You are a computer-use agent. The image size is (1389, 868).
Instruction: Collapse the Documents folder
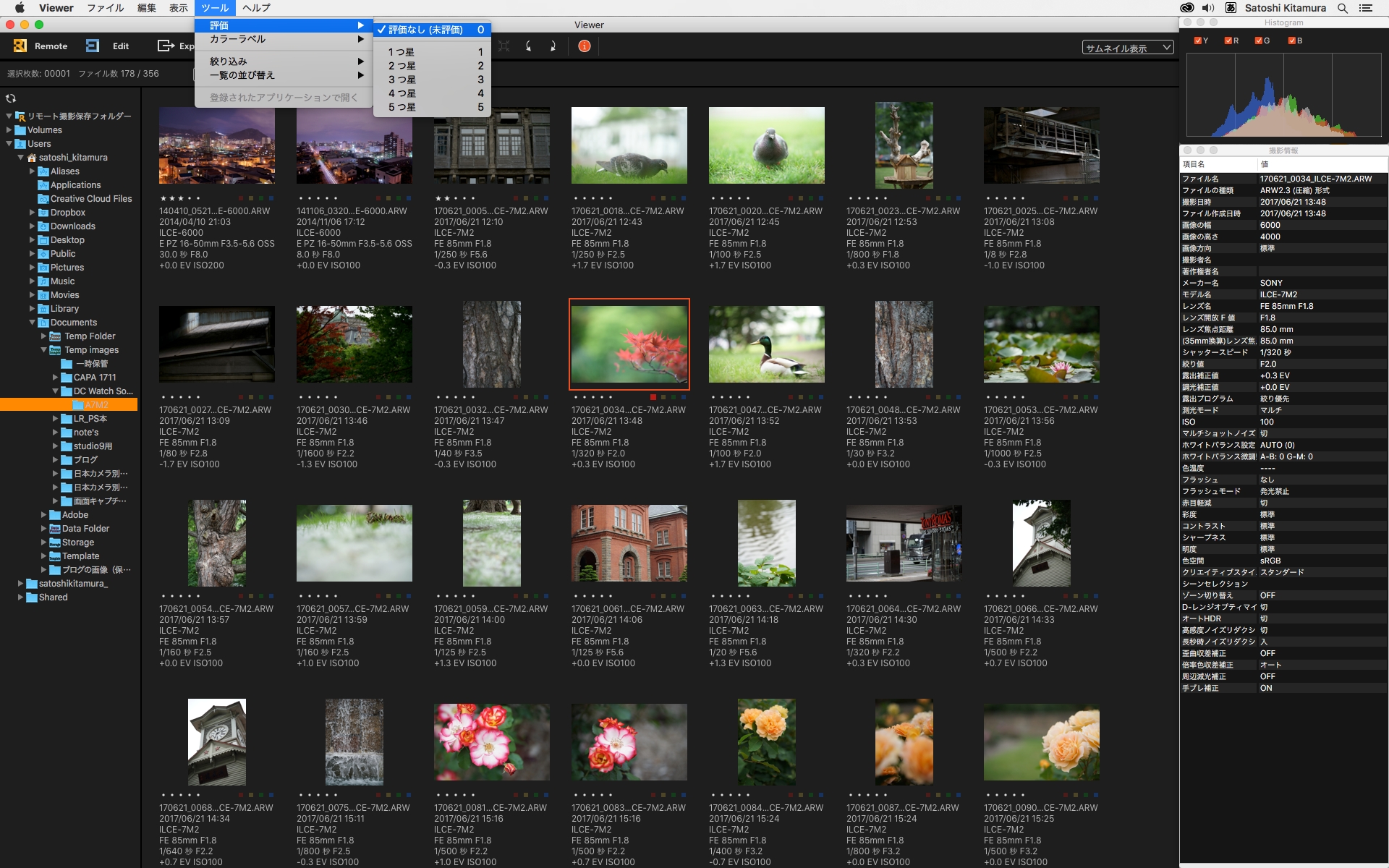click(33, 323)
